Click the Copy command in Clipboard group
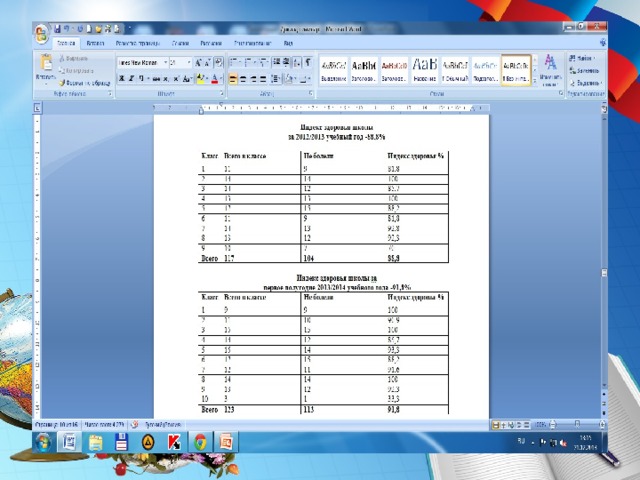The width and height of the screenshot is (640, 480). tap(76, 71)
